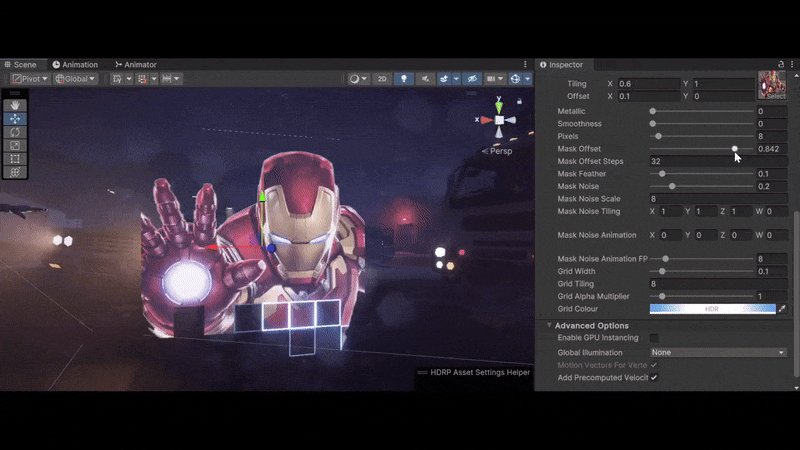Viewport: 800px width, 450px height.
Task: Click the Grid Colour HDR swatch
Action: (712, 309)
